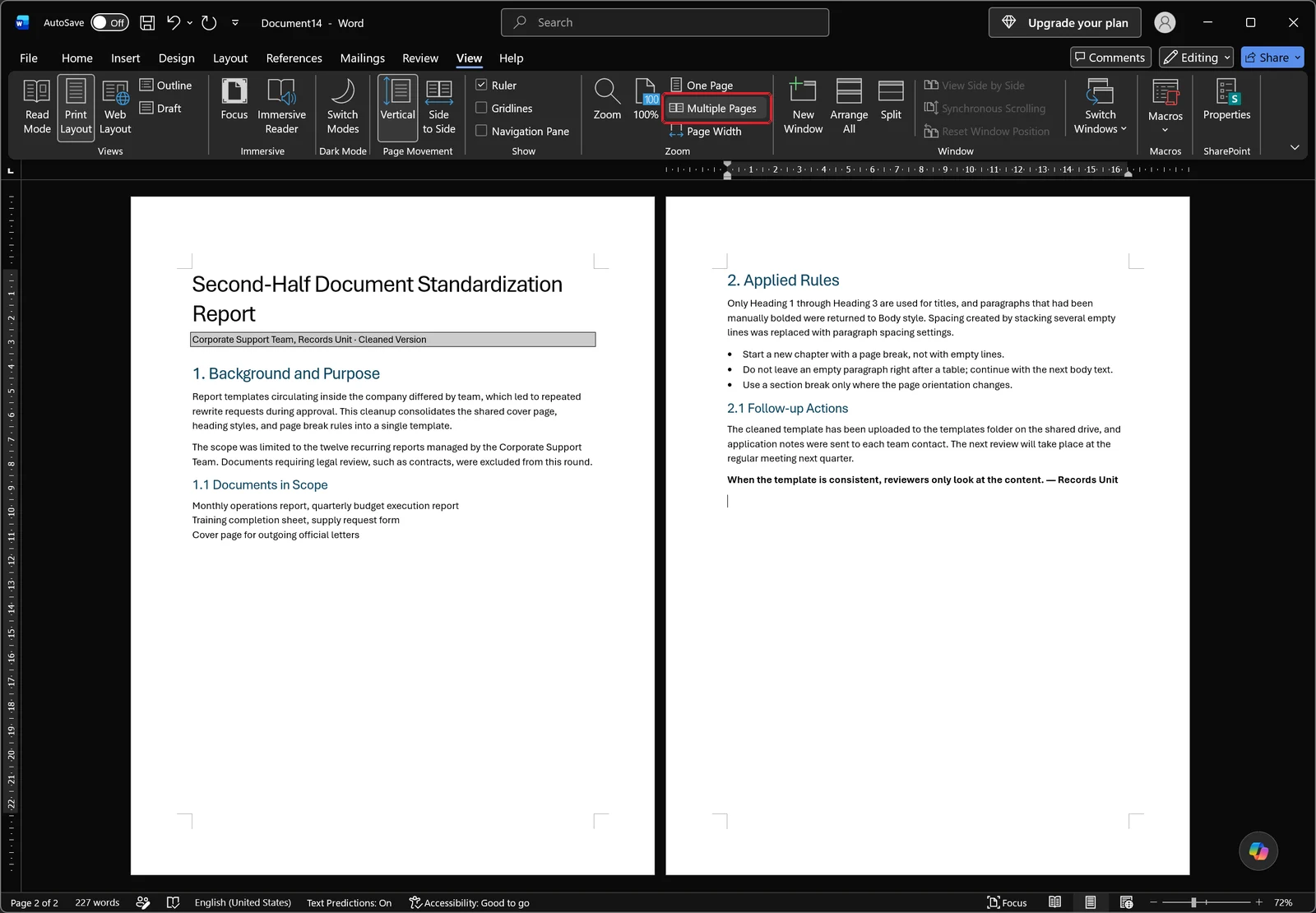This screenshot has width=1316, height=913.
Task: Toggle Text Predictions in status bar
Action: (x=349, y=902)
